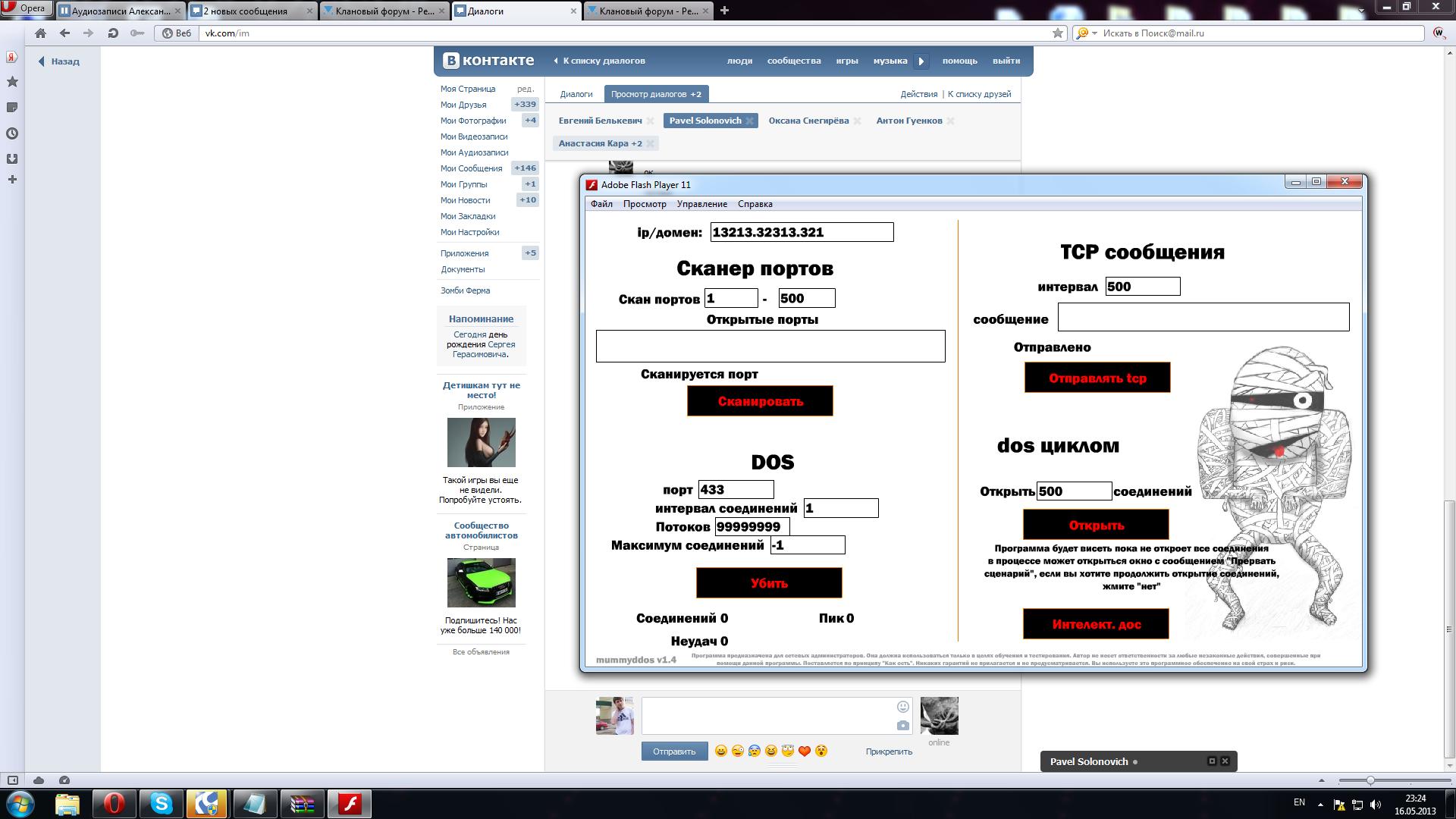
Task: Open the sidebar downloads panel
Action: pos(12,158)
